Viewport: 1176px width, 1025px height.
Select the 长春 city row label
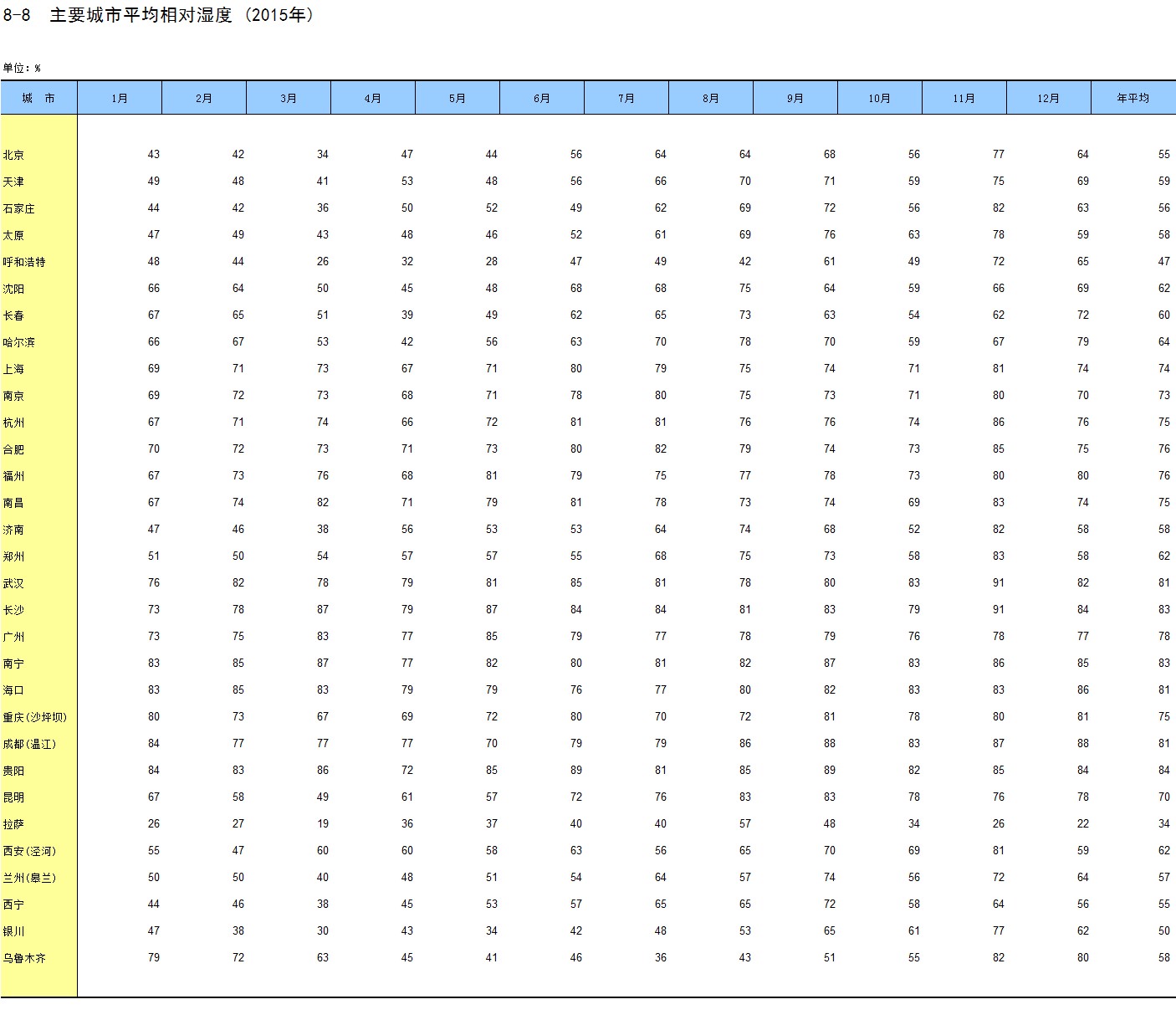point(13,315)
